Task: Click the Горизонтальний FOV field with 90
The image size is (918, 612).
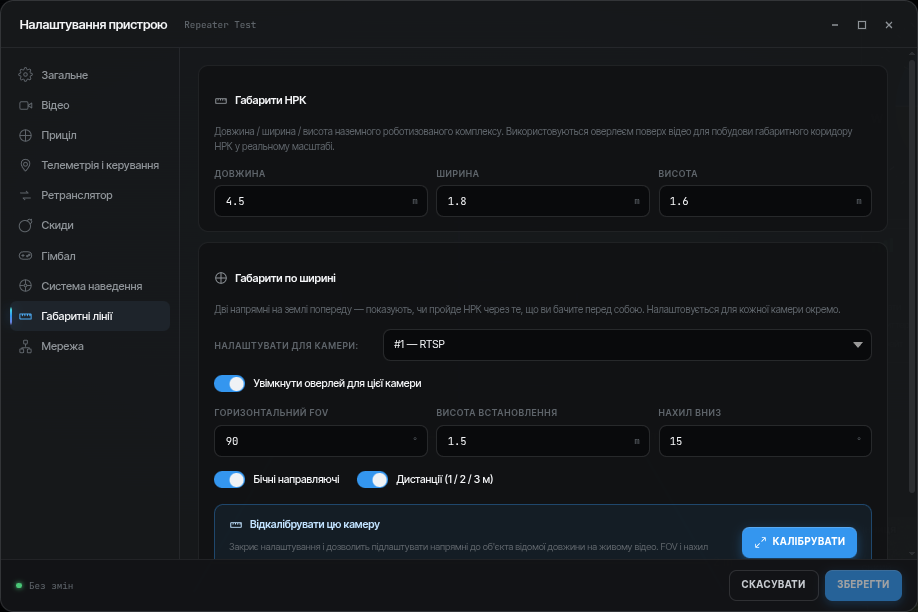Action: pyautogui.click(x=321, y=441)
